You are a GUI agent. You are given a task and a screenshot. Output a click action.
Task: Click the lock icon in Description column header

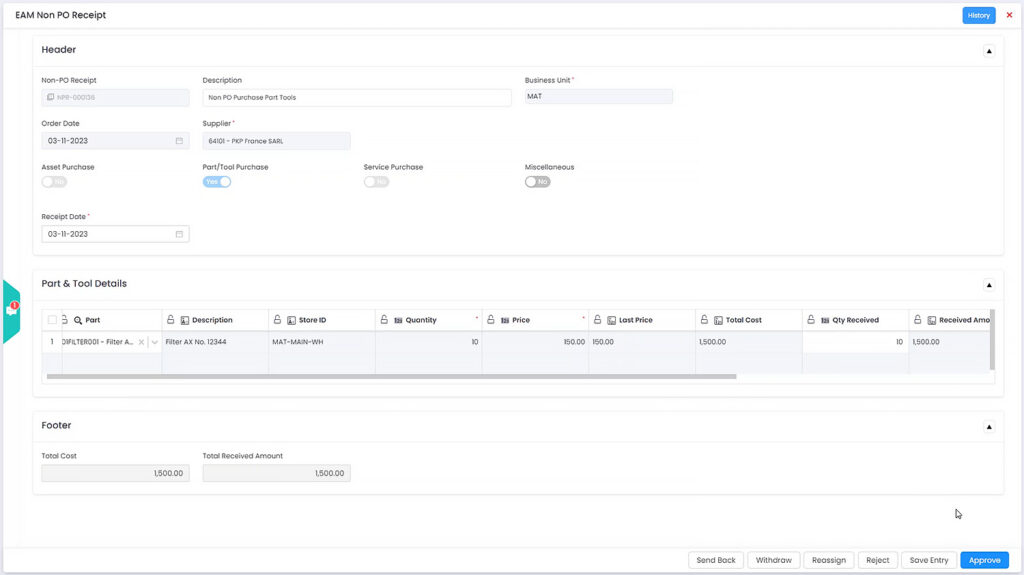tap(171, 320)
